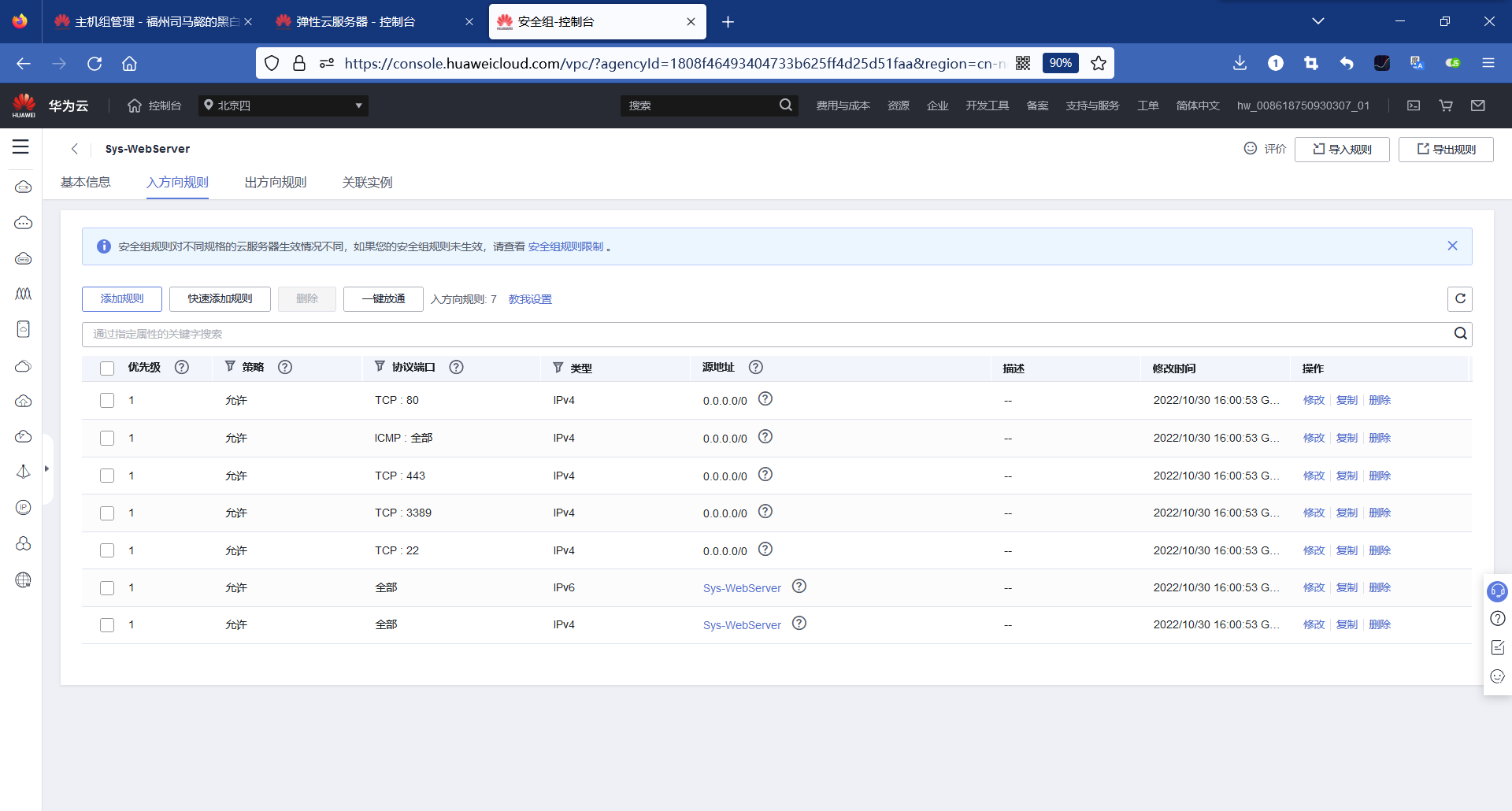Screen dimensions: 1512x811
Task: Open the hamburger service list menu
Action: [x=20, y=147]
